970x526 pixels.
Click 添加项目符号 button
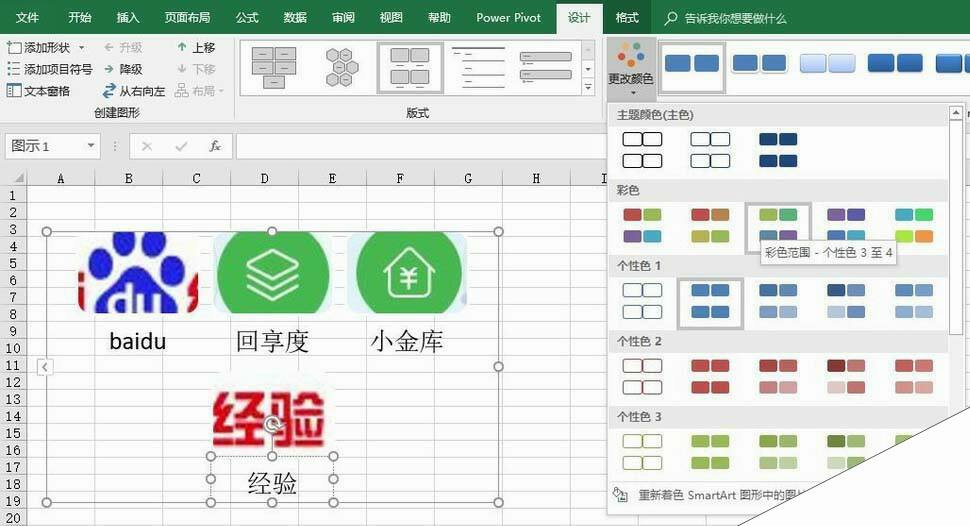tap(49, 69)
